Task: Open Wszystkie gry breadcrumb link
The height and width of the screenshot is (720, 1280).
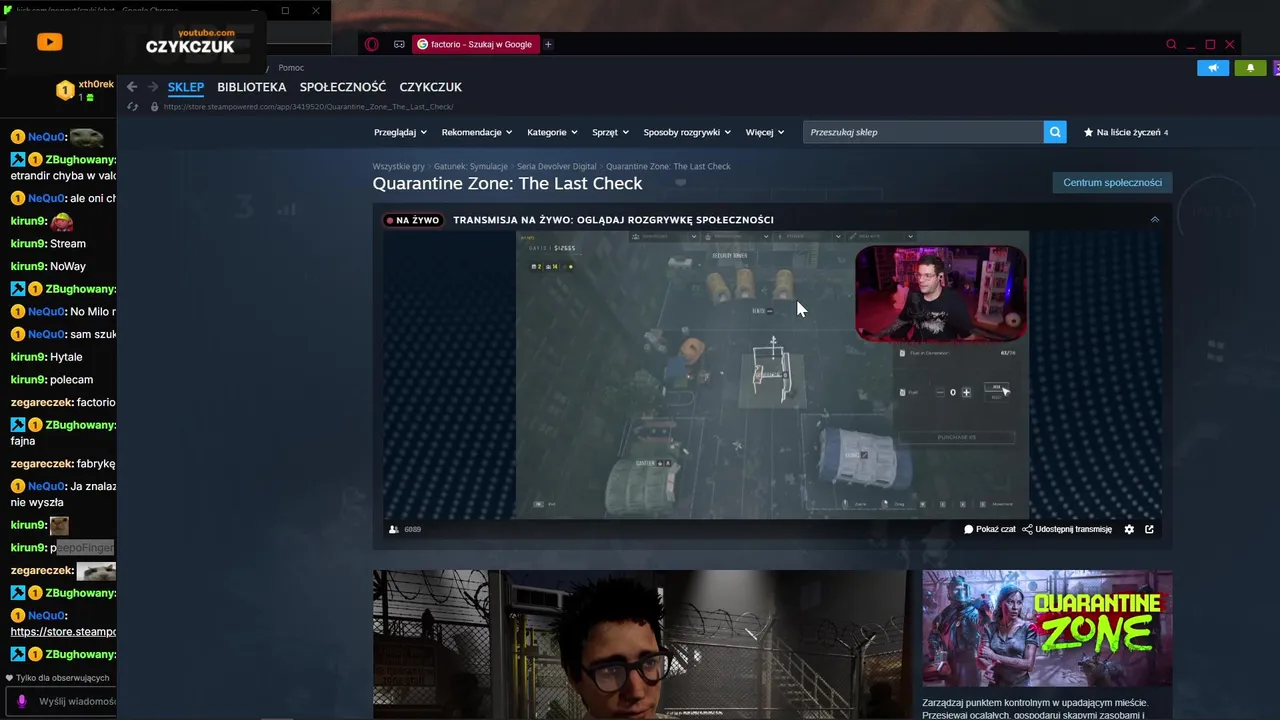Action: 398,166
